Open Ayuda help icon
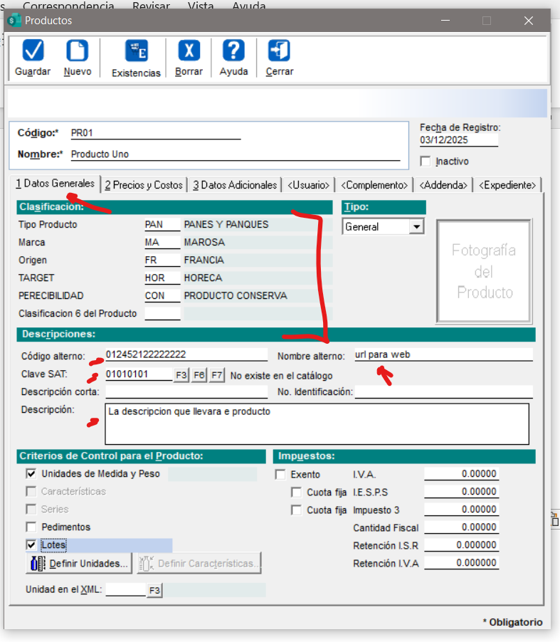This screenshot has height=642, width=560. (233, 50)
